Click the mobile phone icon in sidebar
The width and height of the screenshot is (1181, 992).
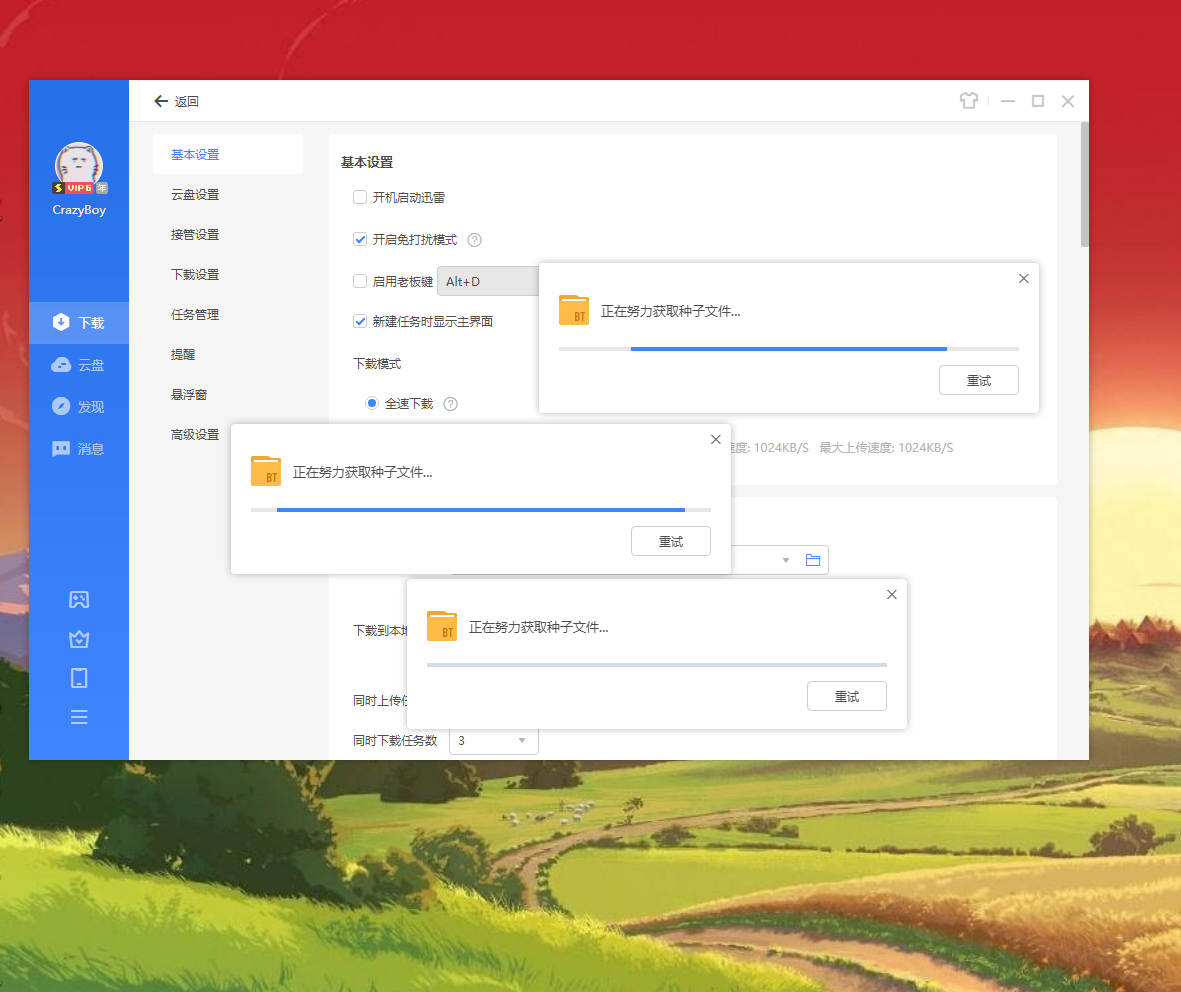[79, 678]
